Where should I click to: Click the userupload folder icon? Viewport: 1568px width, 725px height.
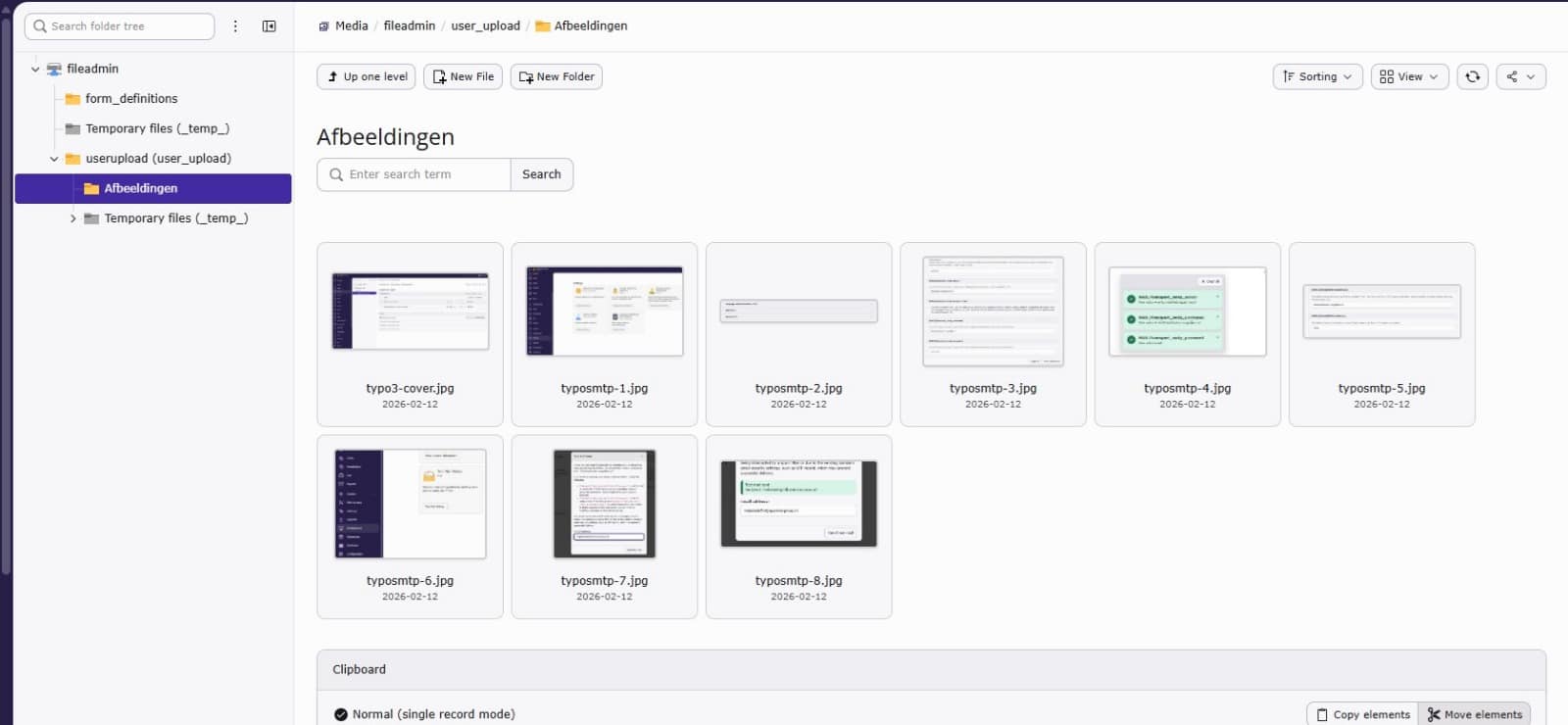click(73, 159)
